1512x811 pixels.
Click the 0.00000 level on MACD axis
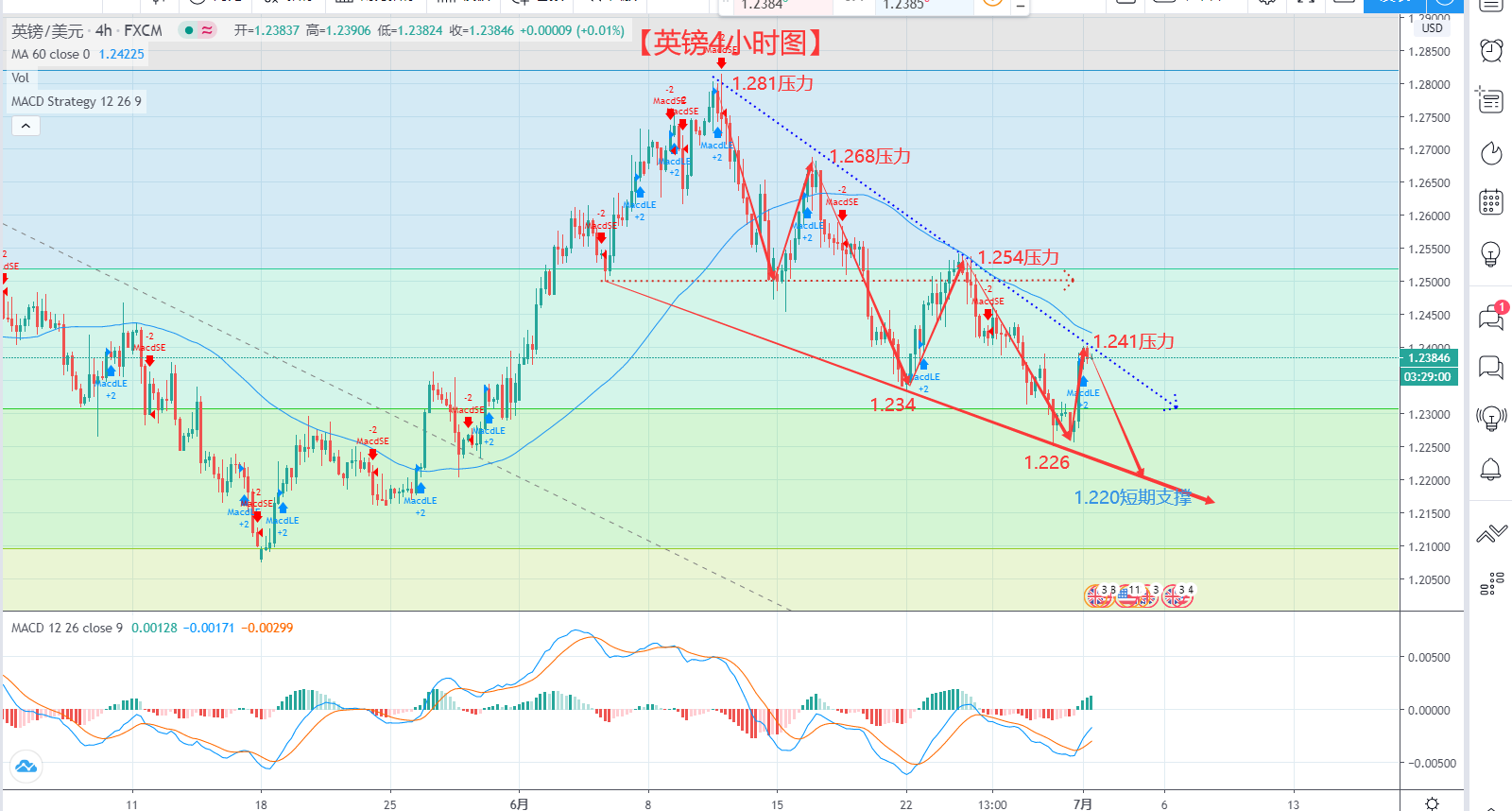(1429, 710)
